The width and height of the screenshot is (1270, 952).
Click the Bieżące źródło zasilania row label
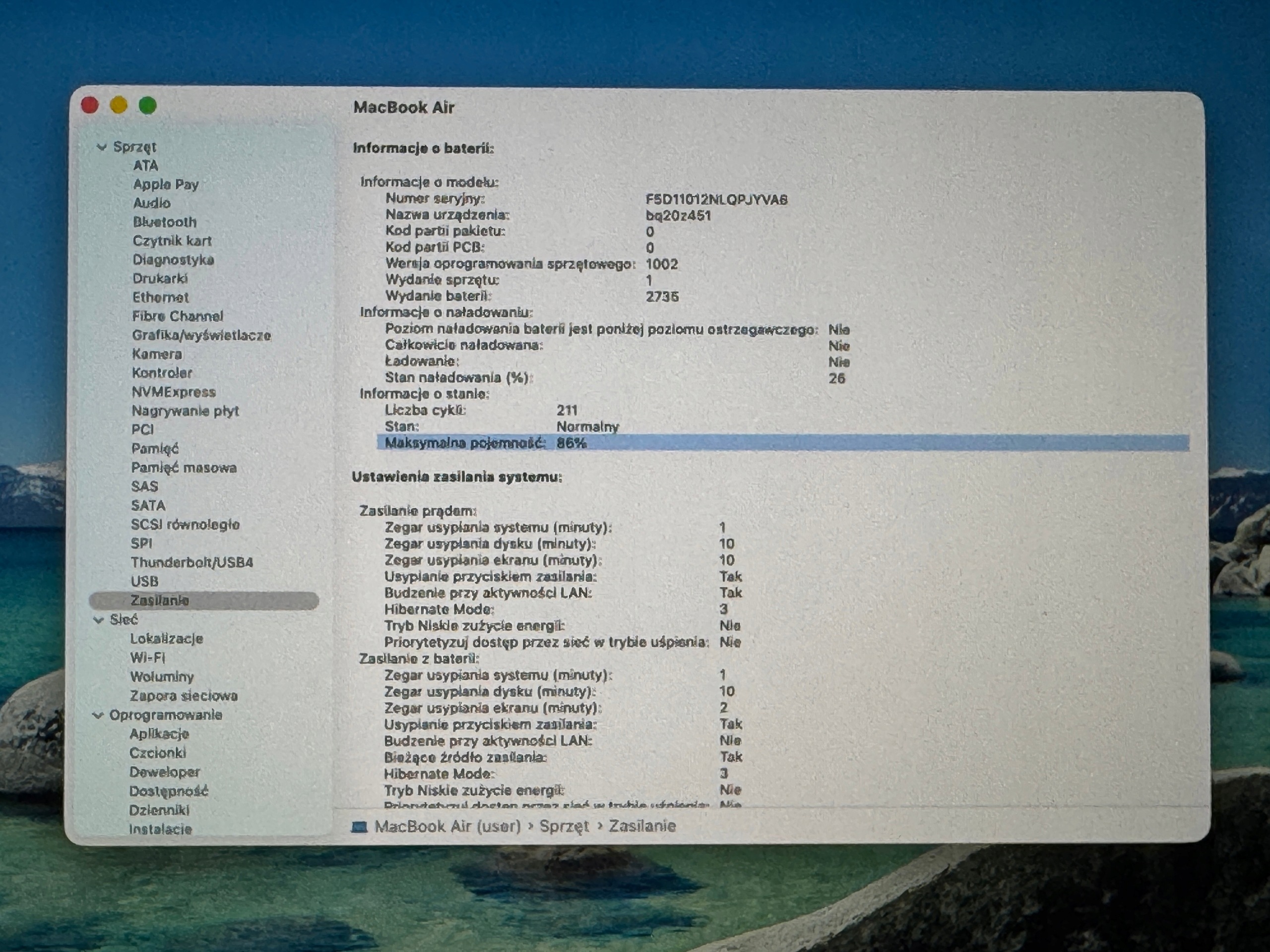466,758
